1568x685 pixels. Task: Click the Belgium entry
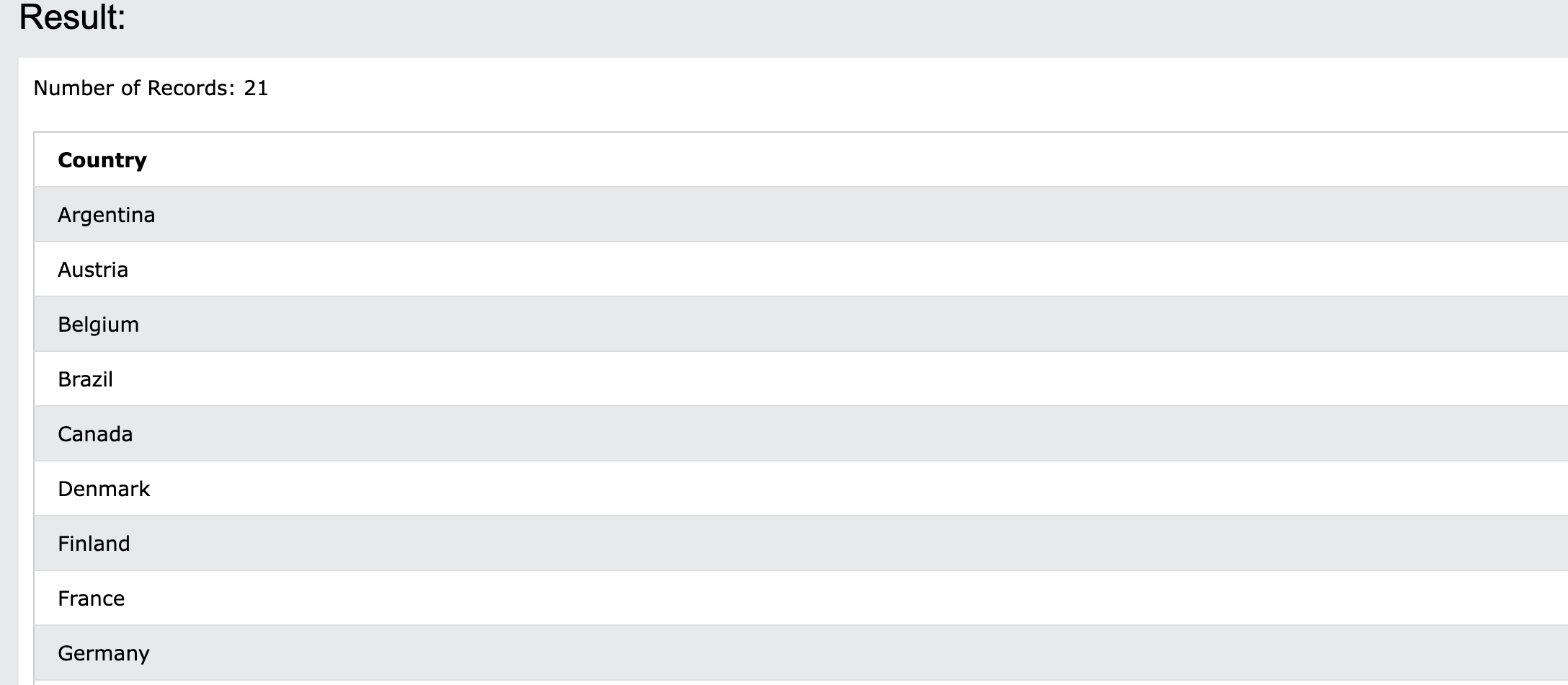click(98, 324)
